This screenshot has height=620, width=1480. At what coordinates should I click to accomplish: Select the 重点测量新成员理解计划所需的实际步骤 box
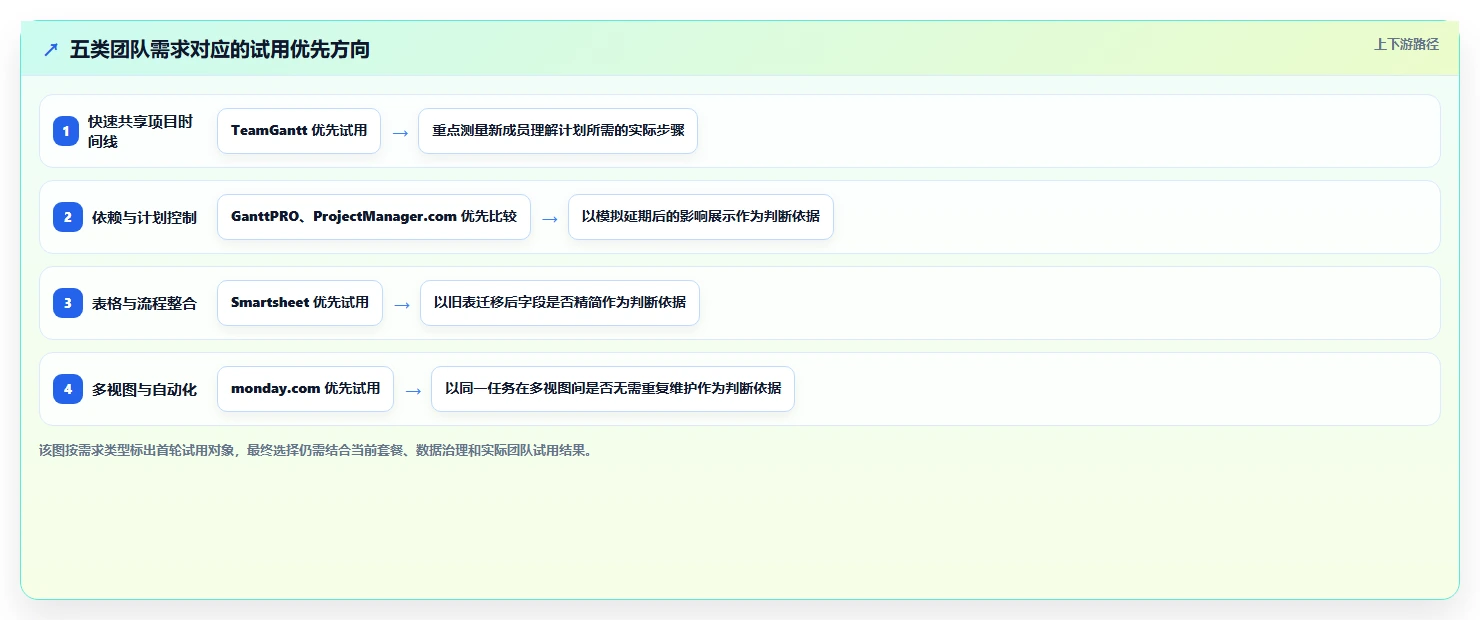[x=558, y=131]
